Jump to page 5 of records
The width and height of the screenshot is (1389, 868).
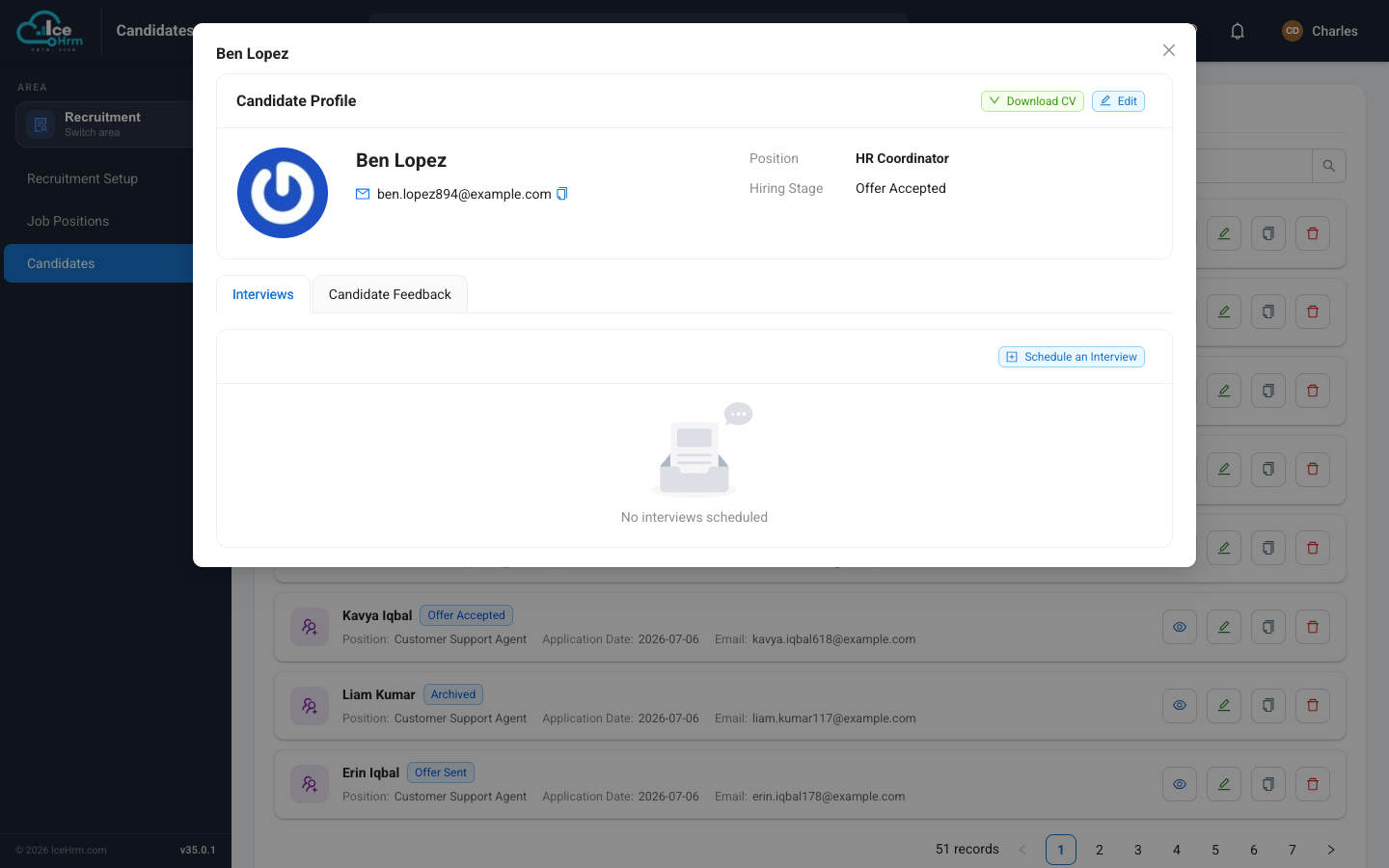(x=1215, y=850)
